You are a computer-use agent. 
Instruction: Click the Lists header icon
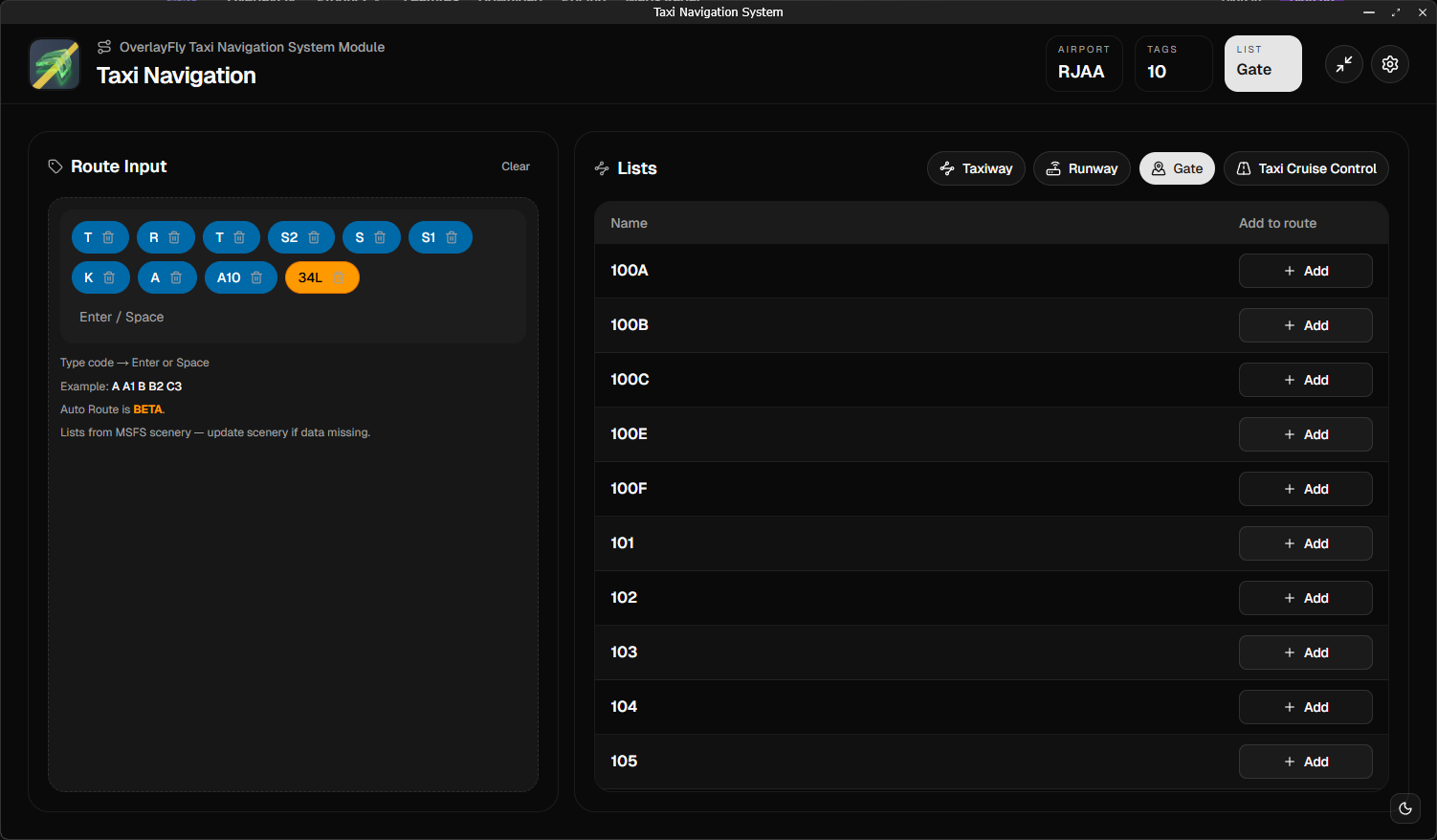pyautogui.click(x=602, y=168)
